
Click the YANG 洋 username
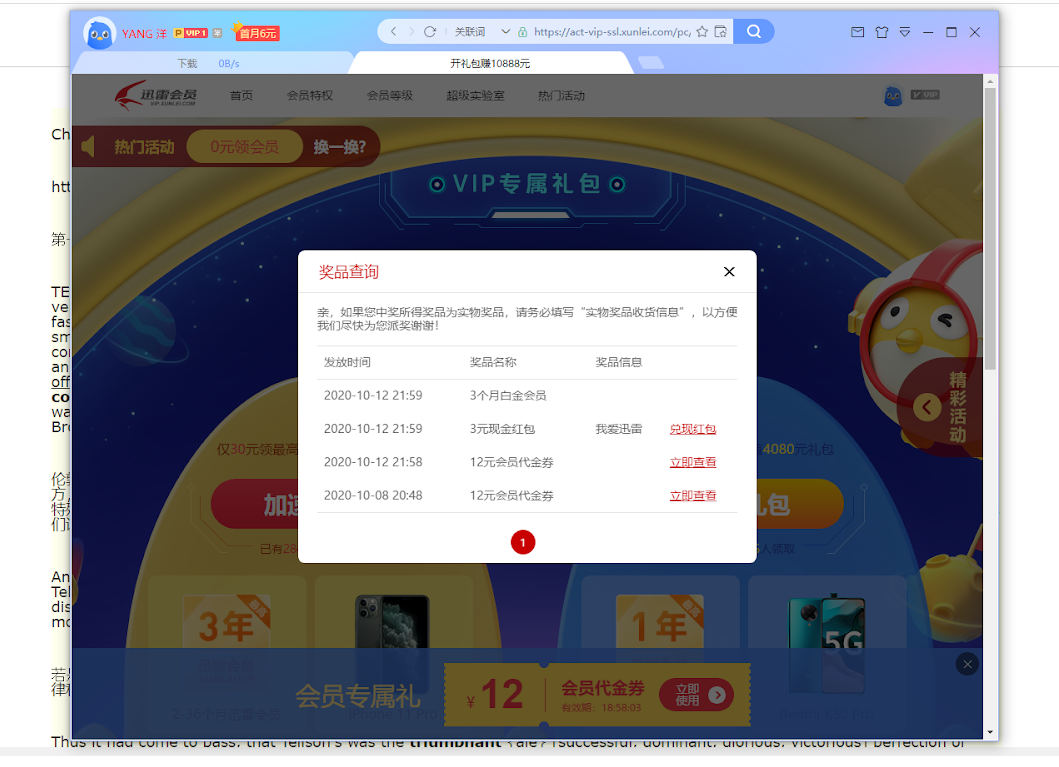point(144,34)
